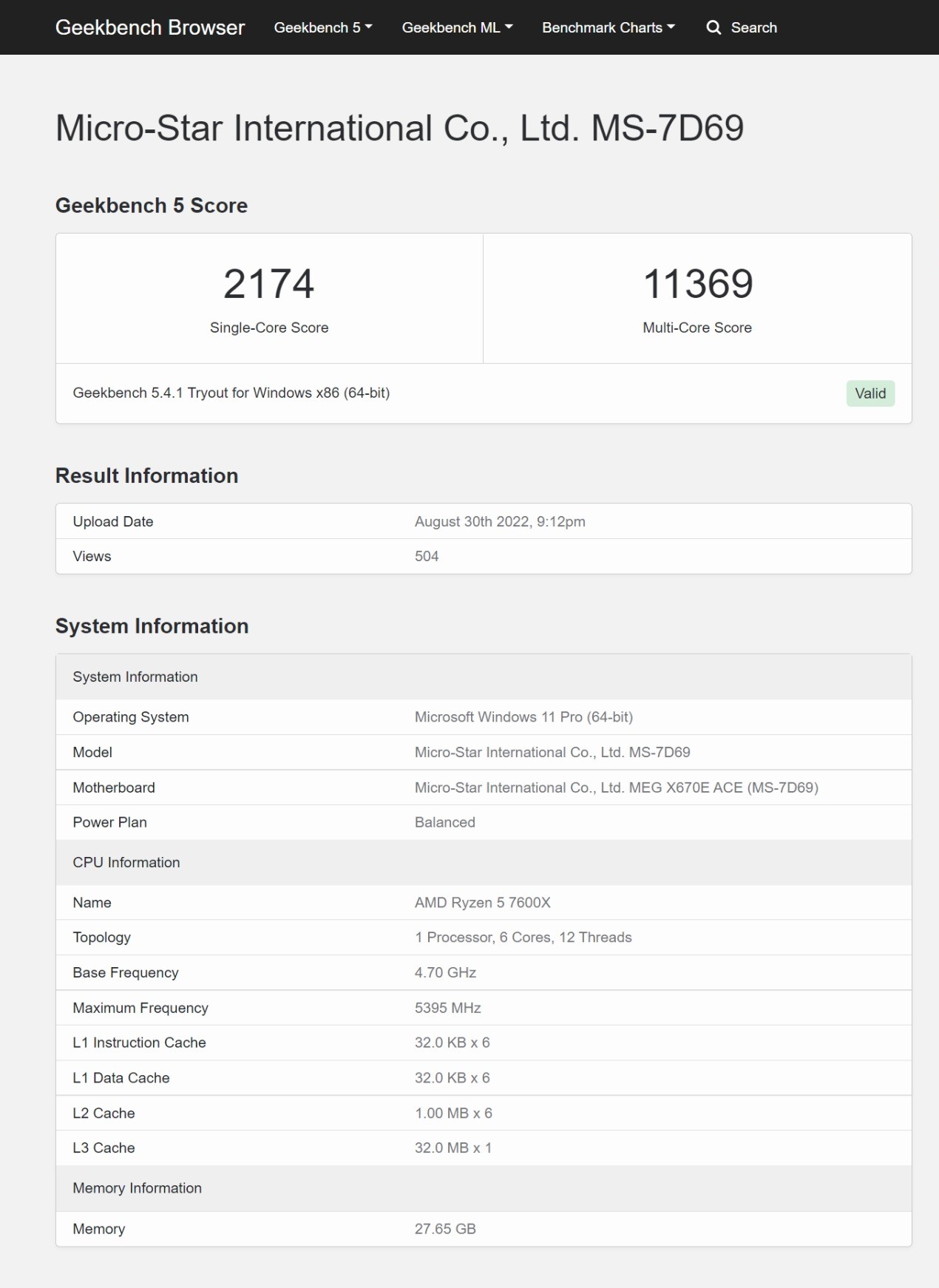Click the CPU Information section header

click(484, 863)
